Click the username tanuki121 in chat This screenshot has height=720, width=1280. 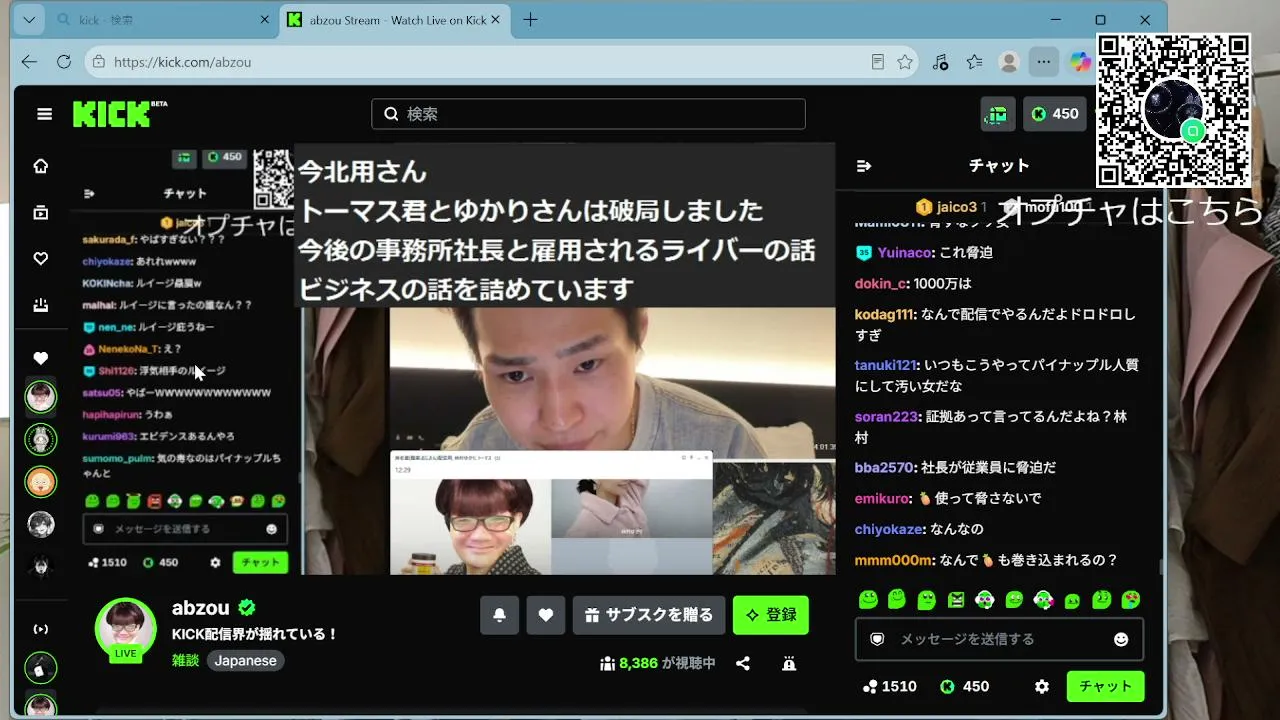(x=885, y=365)
